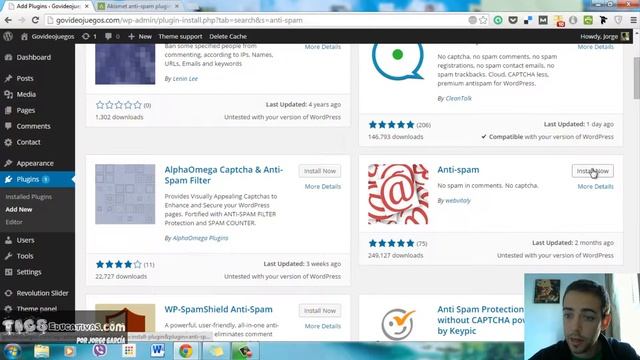The height and width of the screenshot is (360, 640).
Task: Open the plugin Editor submenu link
Action: pos(14,222)
